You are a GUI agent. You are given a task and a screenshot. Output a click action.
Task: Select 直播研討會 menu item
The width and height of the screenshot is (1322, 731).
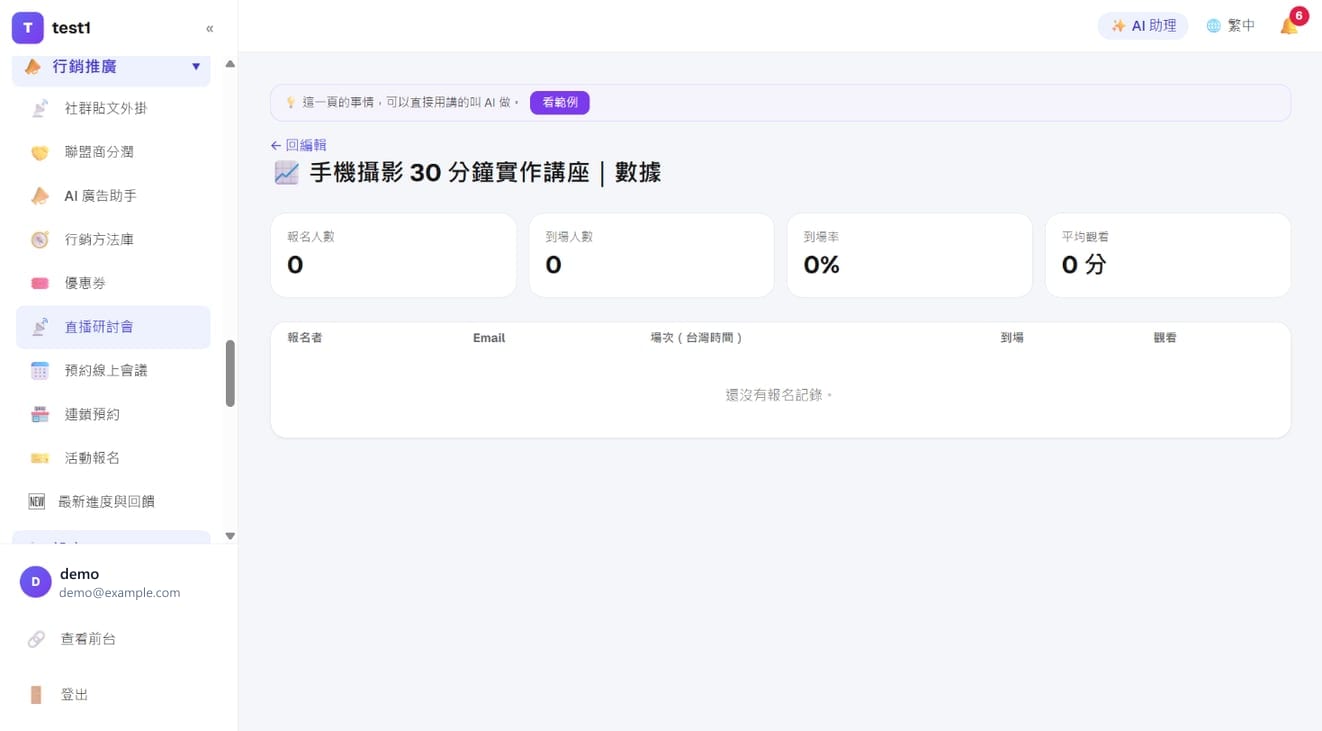click(113, 327)
